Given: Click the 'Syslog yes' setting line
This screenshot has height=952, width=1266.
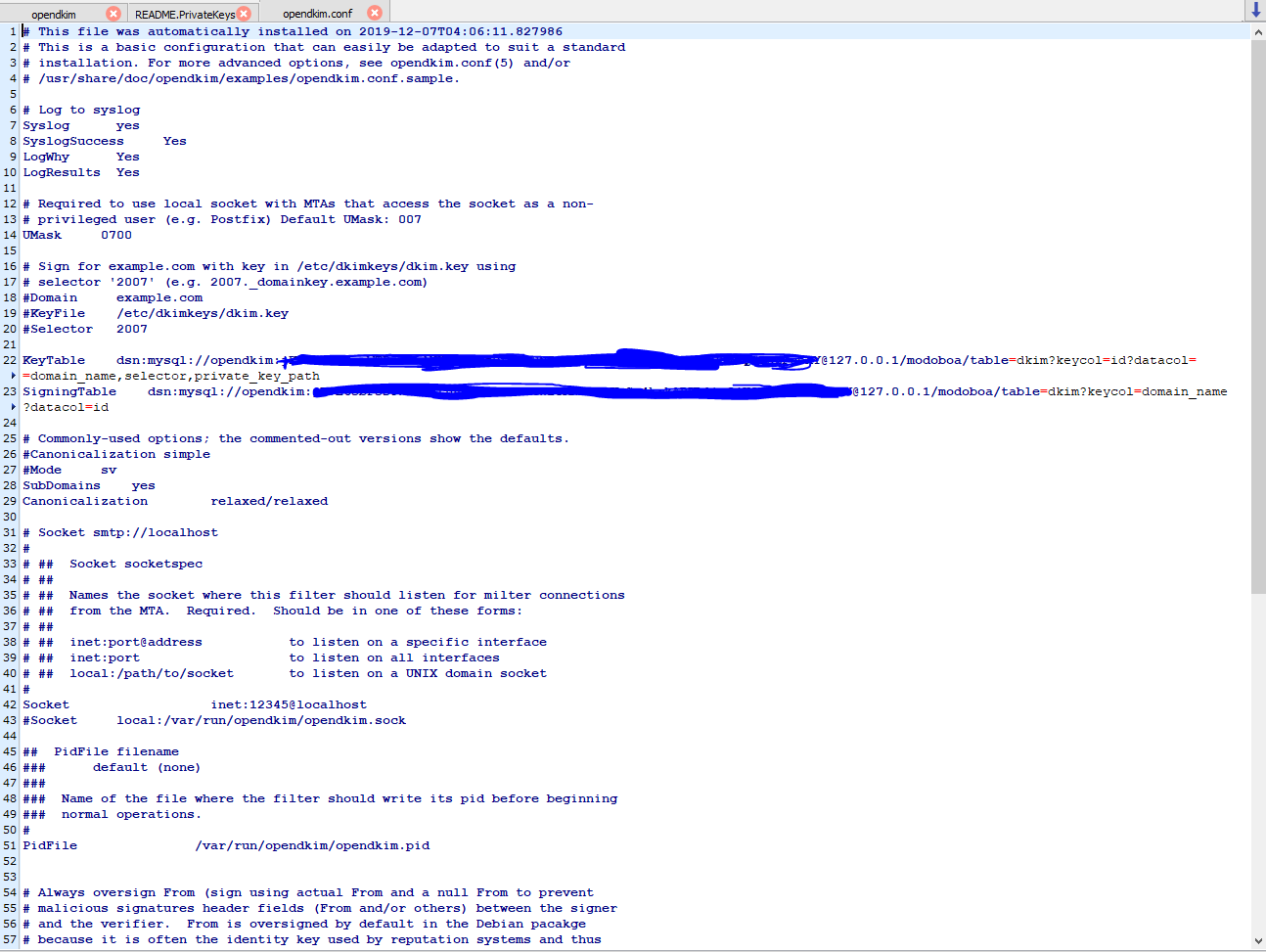Looking at the screenshot, I should point(81,125).
